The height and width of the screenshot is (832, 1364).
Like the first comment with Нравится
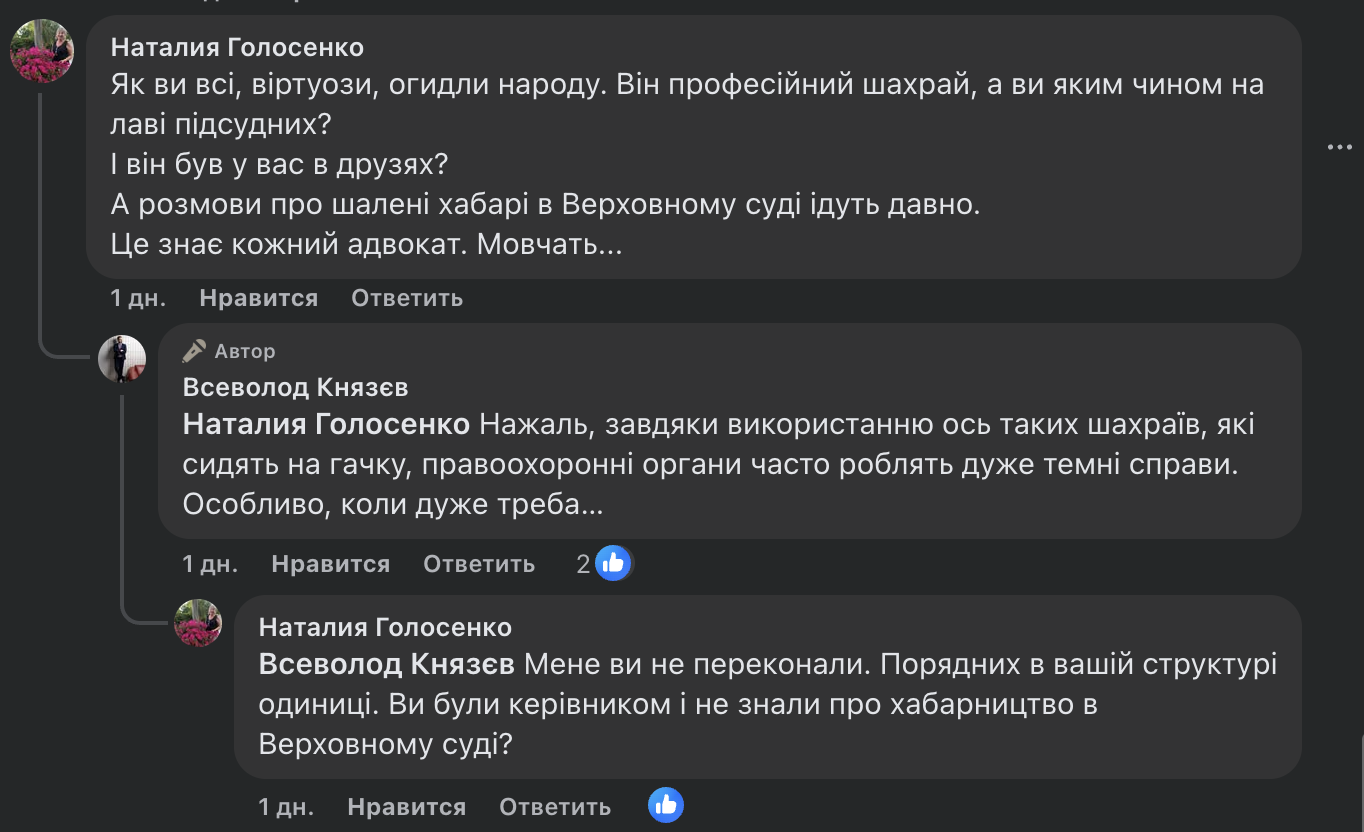pyautogui.click(x=258, y=298)
